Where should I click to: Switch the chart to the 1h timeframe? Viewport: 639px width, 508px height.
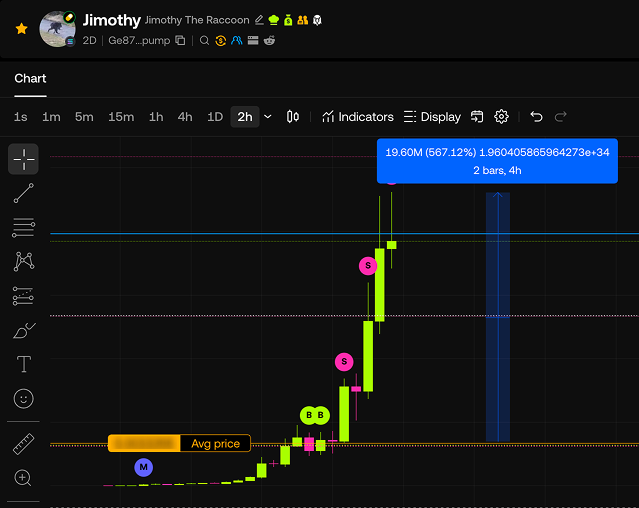click(156, 117)
